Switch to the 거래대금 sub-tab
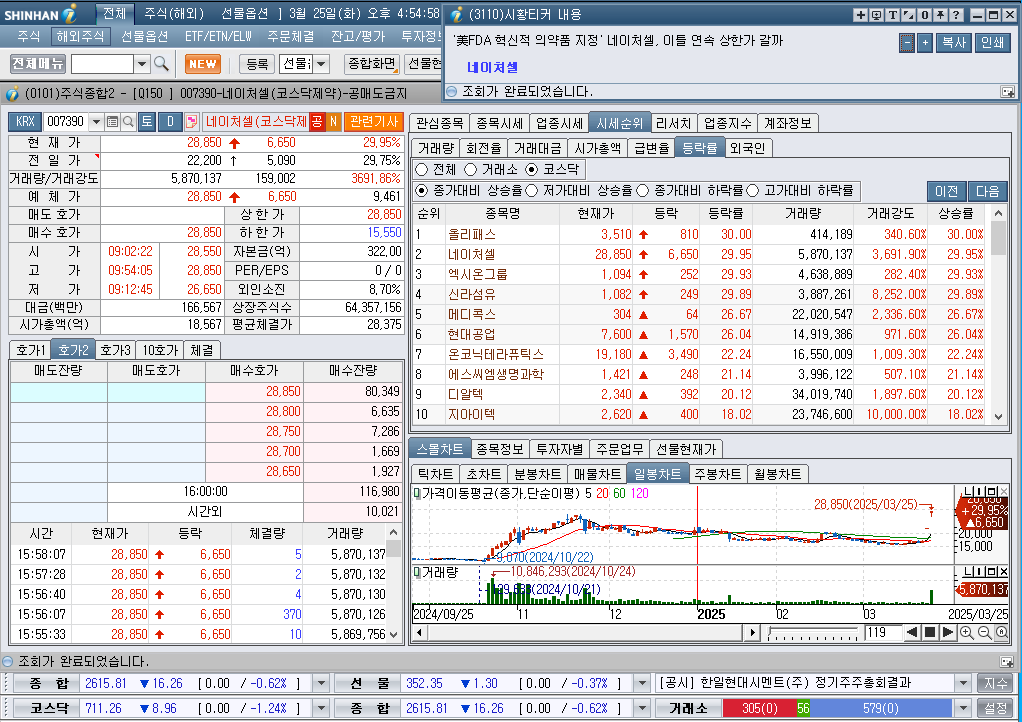1022x722 pixels. tap(537, 149)
